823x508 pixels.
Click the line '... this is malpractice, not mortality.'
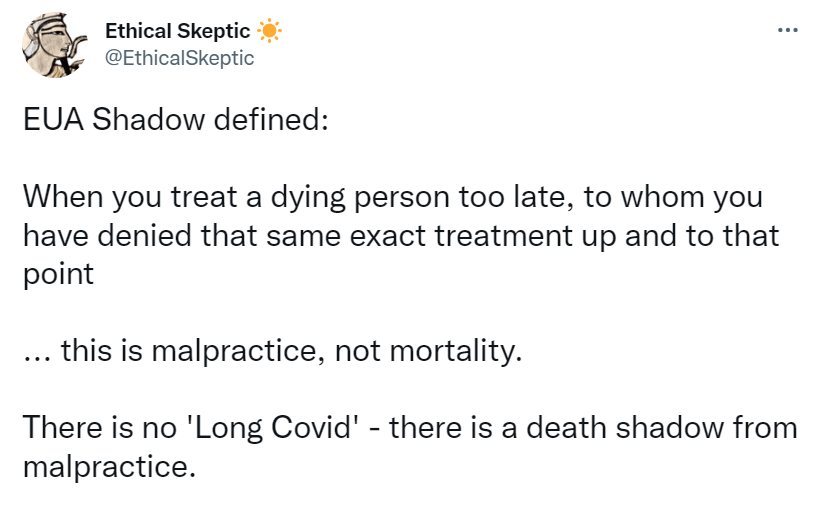pos(274,351)
